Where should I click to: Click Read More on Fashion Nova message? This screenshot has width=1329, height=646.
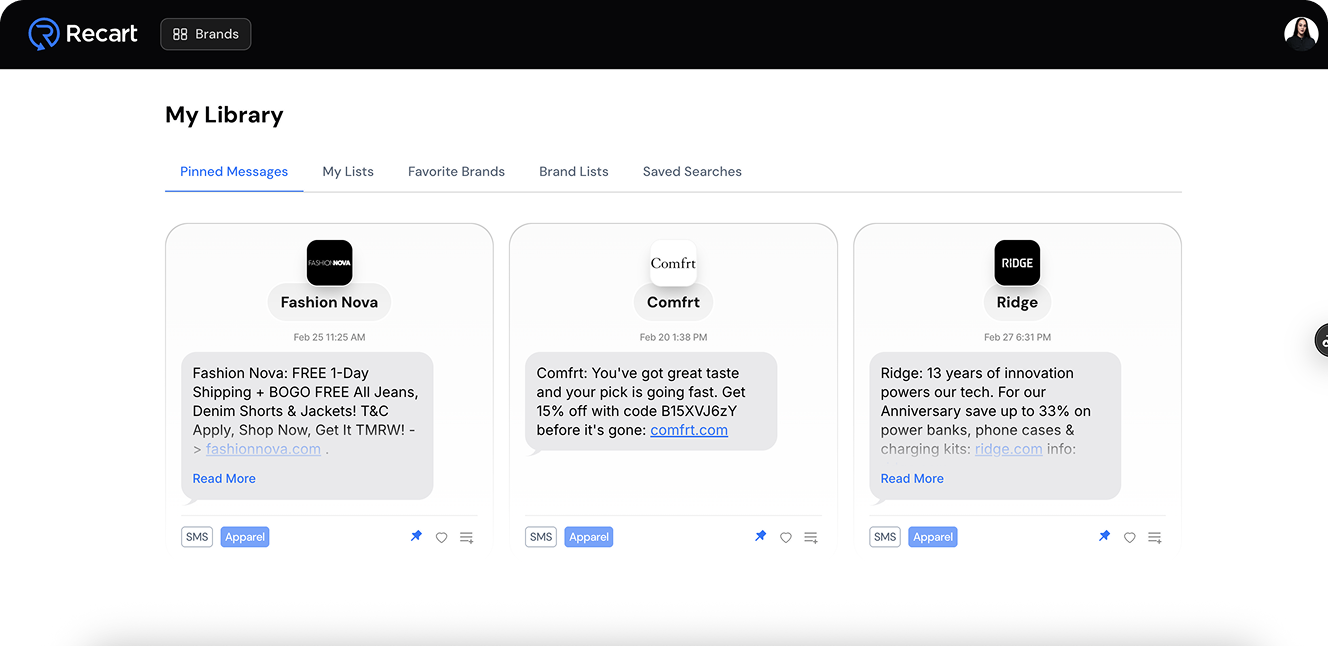coord(224,479)
